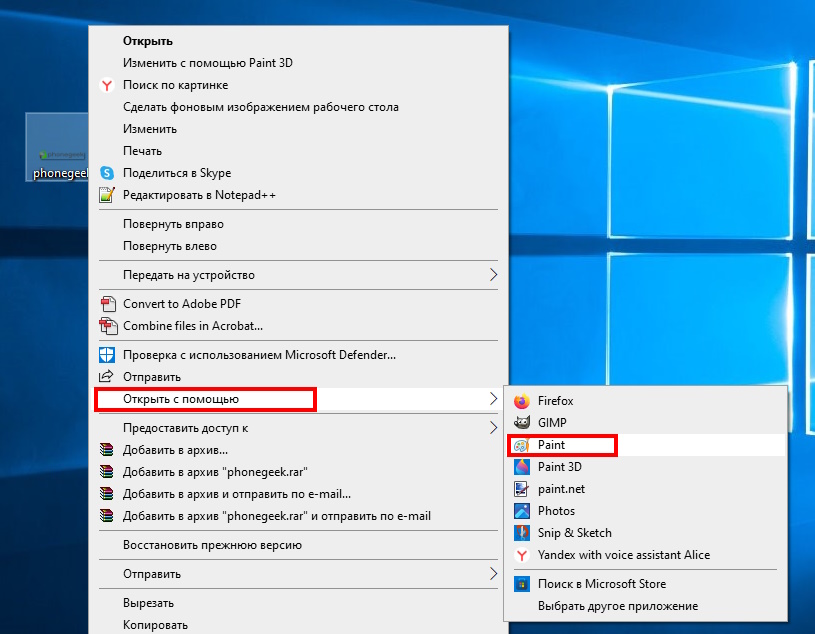815x634 pixels.
Task: Select Добавить в архив и отправить по e-mail...
Action: [237, 494]
